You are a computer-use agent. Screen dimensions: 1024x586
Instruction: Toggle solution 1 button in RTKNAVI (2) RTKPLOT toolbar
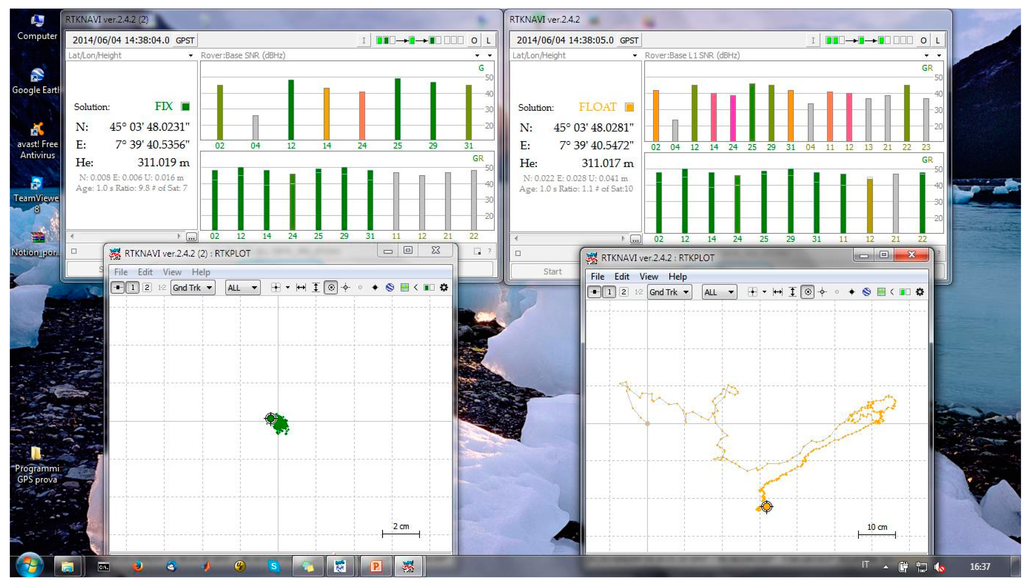tap(132, 288)
